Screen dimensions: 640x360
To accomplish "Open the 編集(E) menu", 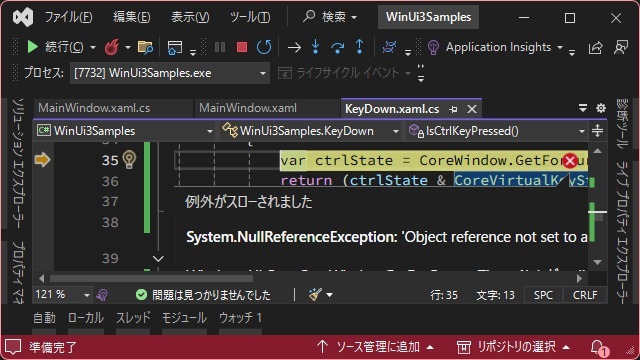I will 131,17.
